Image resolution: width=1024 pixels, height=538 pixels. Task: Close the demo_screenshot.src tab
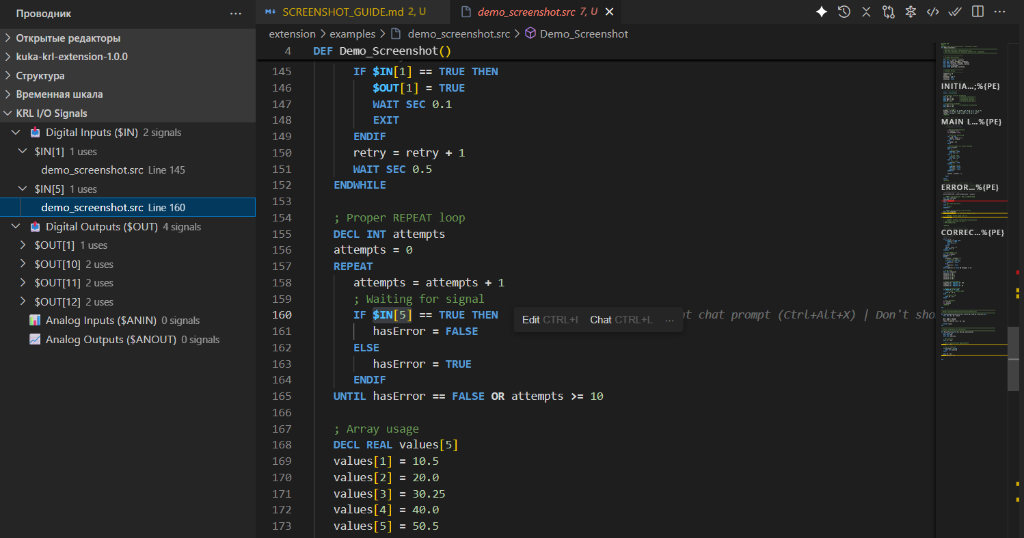pos(609,12)
